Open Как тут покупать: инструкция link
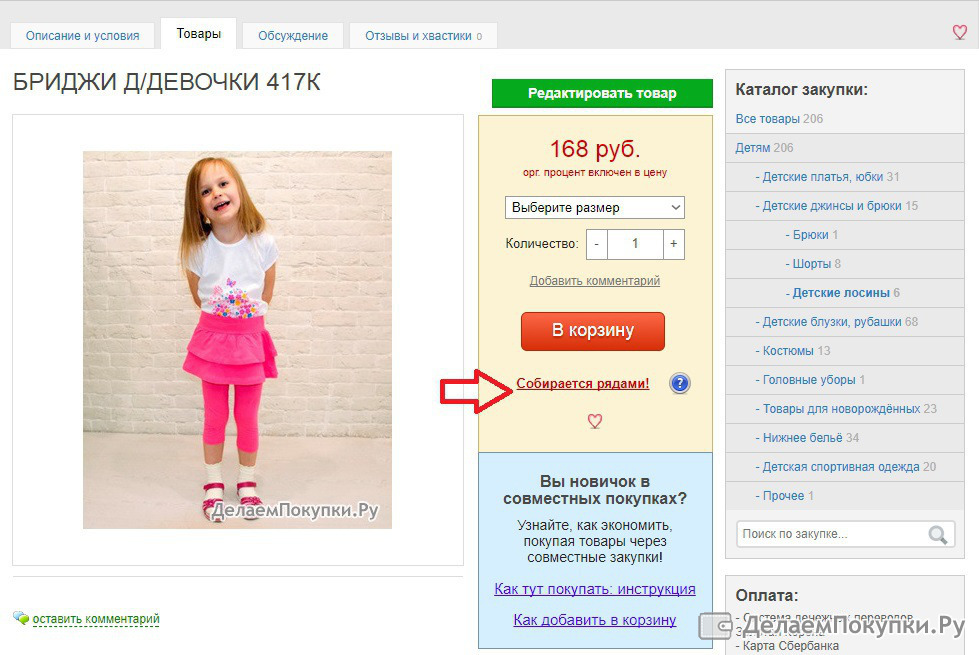Viewport: 979px width, 655px height. pos(594,589)
